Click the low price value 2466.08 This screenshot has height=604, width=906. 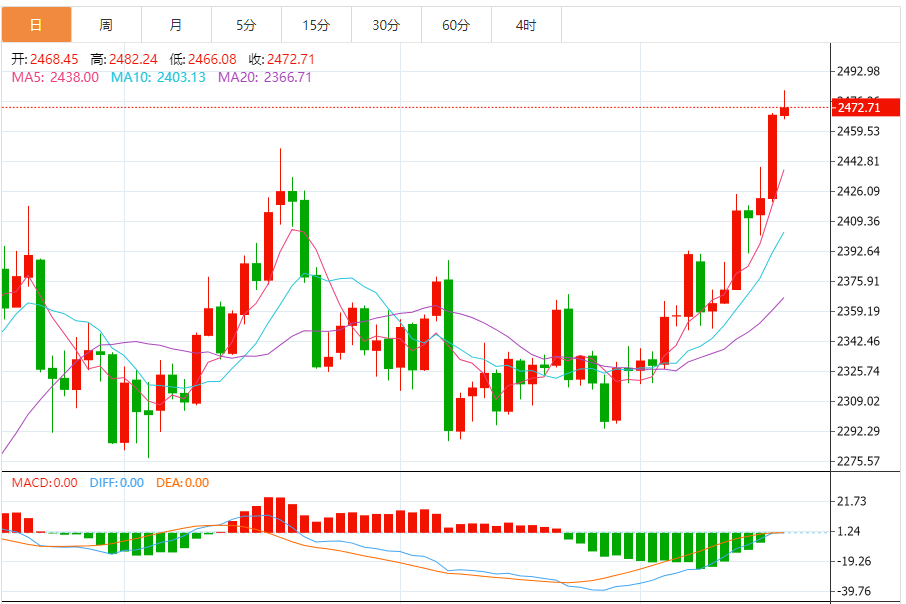point(212,60)
